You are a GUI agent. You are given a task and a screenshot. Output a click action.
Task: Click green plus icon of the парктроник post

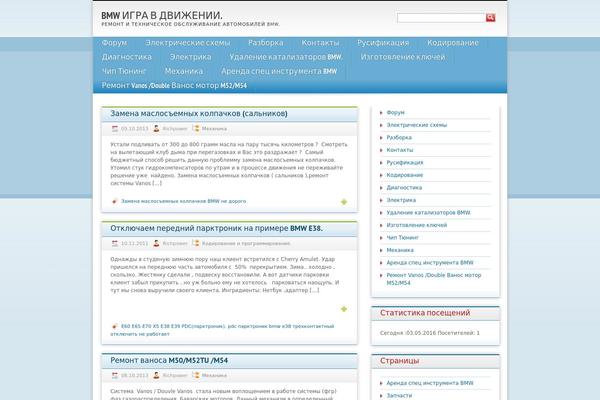point(344,309)
